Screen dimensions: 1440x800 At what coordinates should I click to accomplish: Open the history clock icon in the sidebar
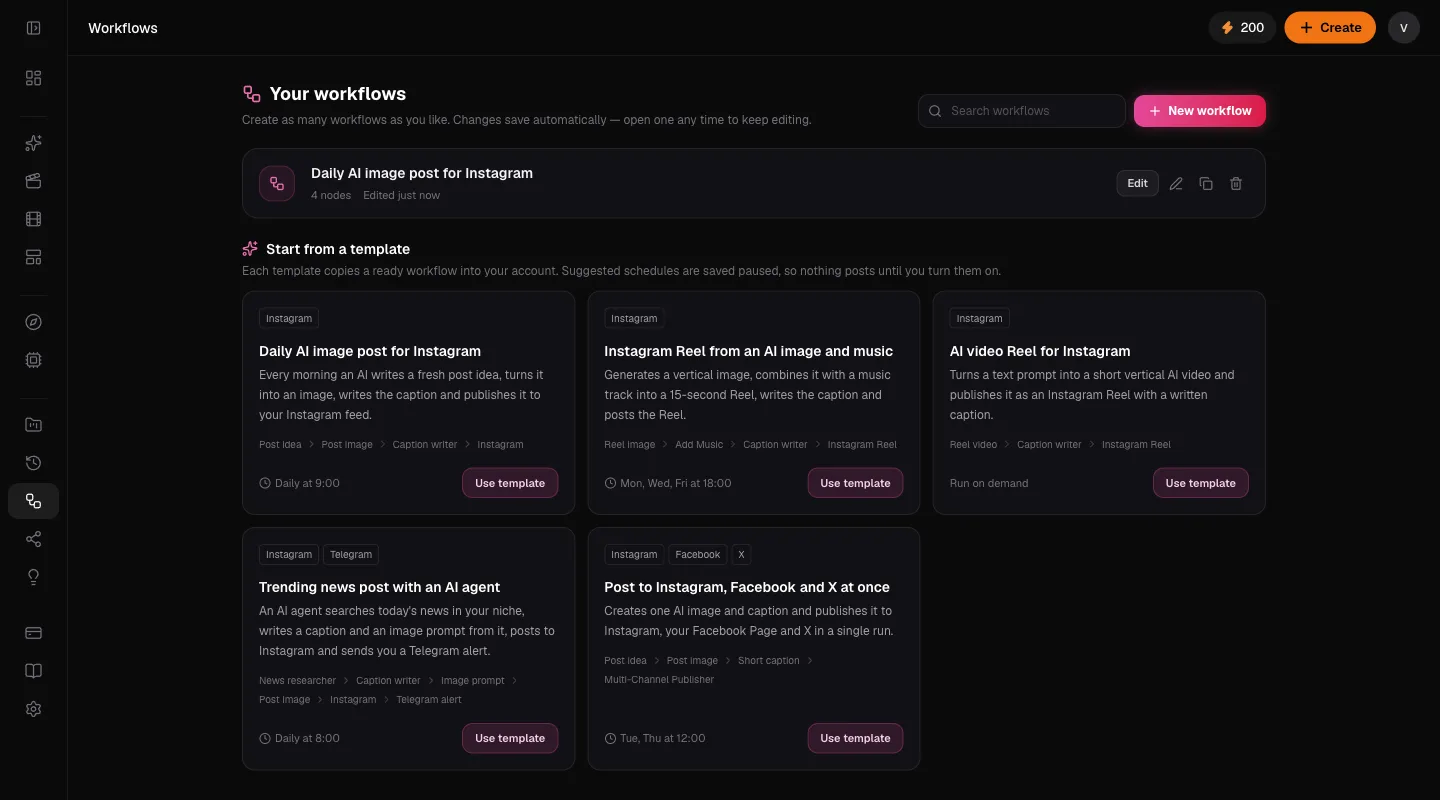pyautogui.click(x=33, y=463)
